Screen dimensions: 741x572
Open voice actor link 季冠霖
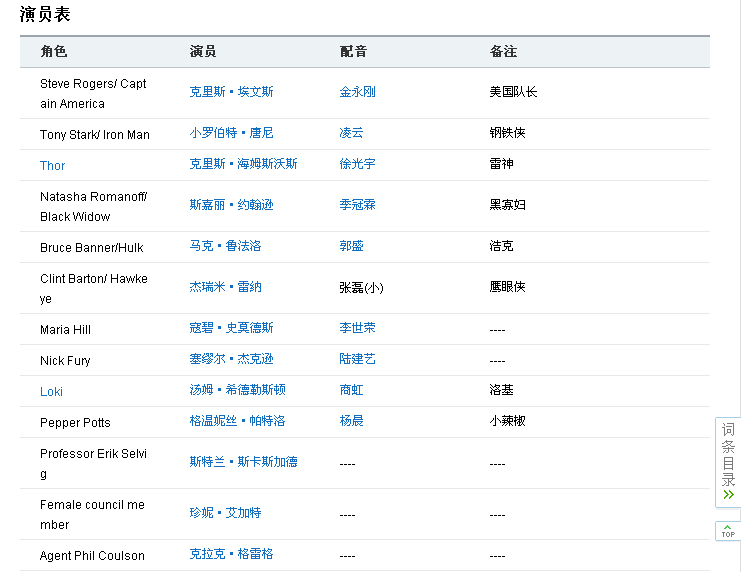[357, 205]
